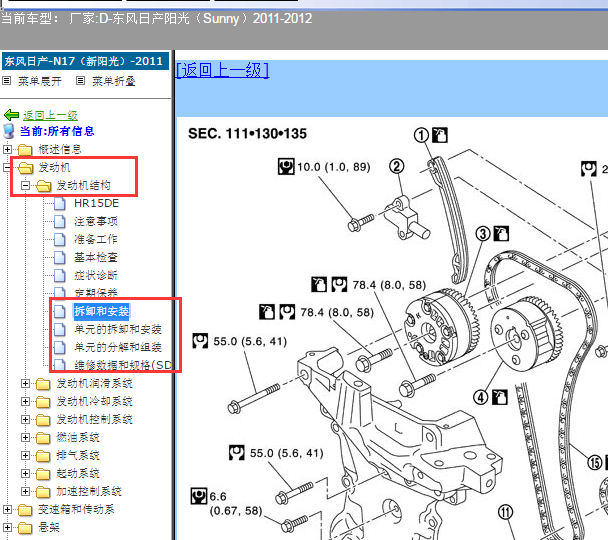Expand the 概述信息 tree node
Image resolution: width=608 pixels, height=540 pixels.
point(7,149)
